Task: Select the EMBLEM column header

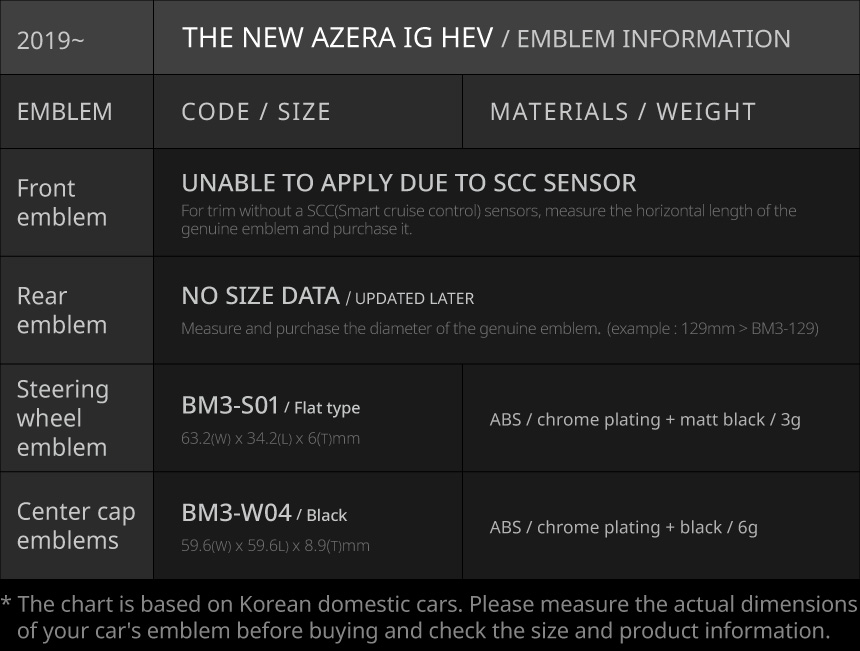Action: pos(65,112)
